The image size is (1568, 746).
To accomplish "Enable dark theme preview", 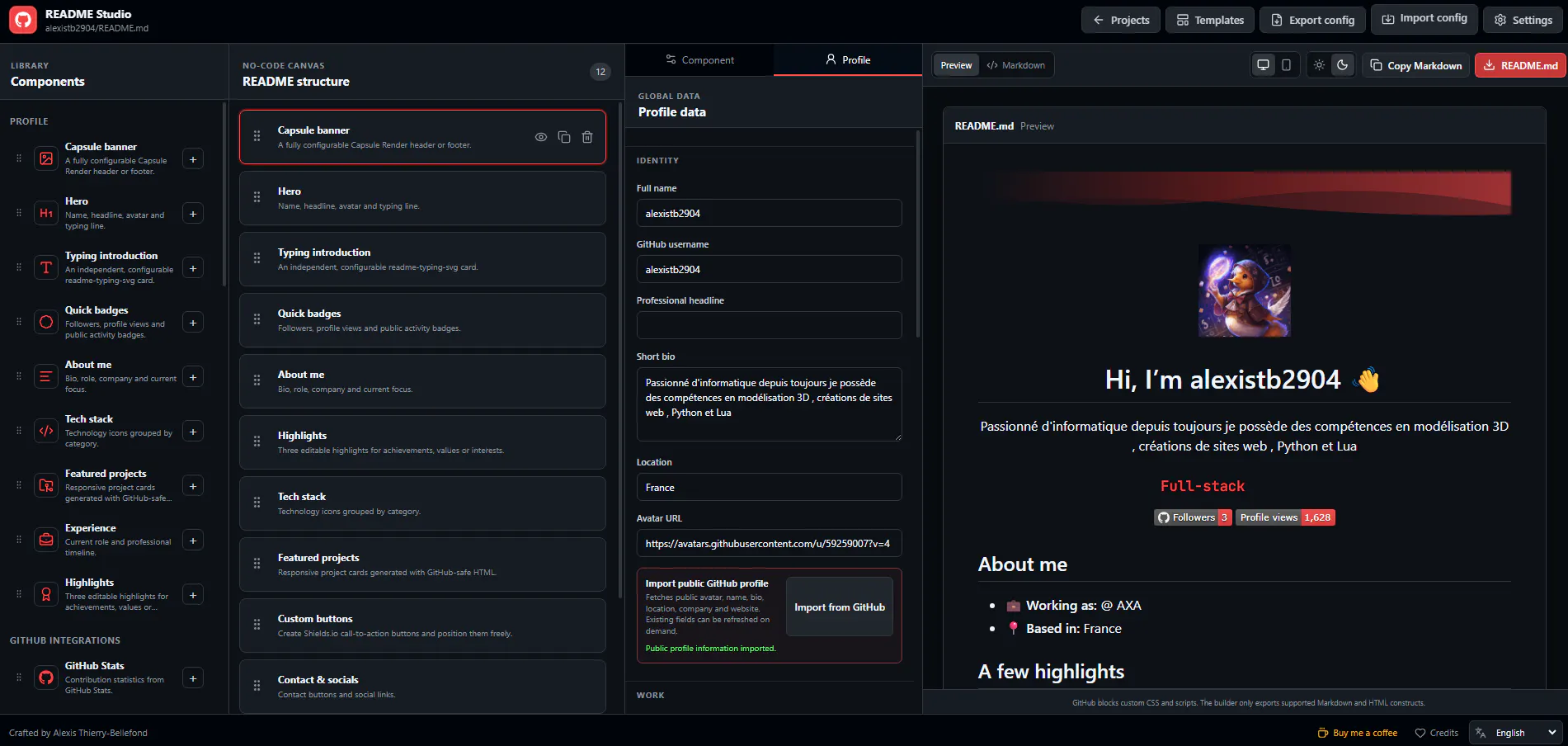I will 1343,65.
